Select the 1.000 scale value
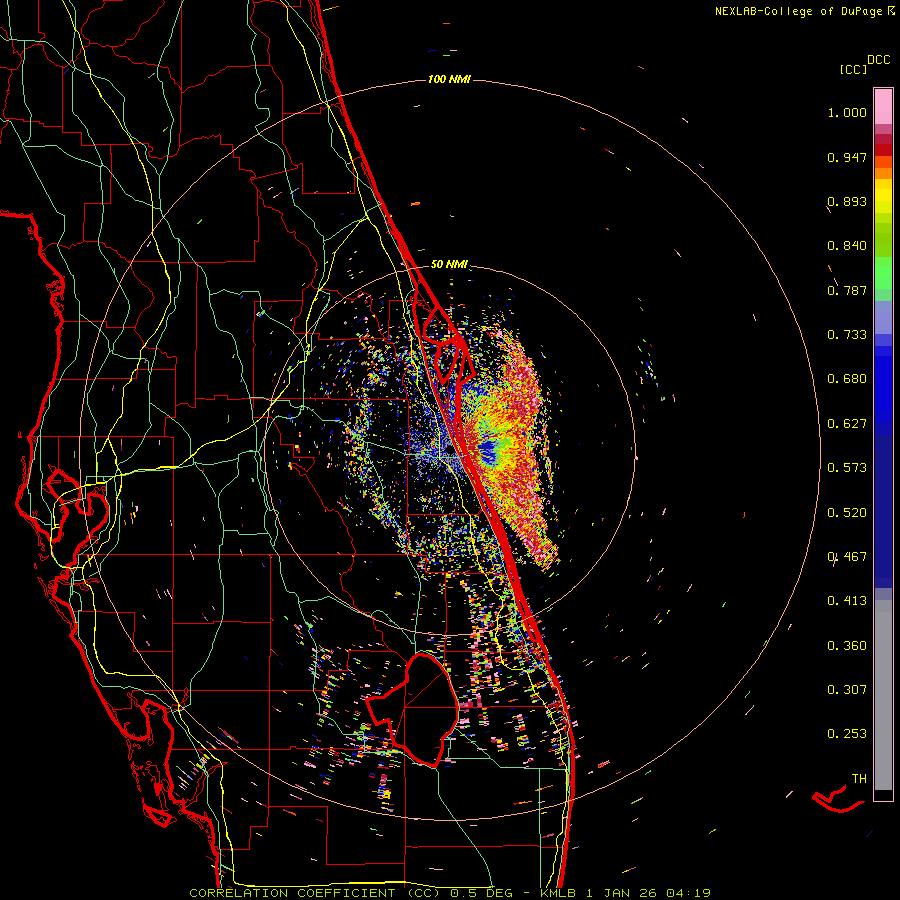Viewport: 900px width, 900px height. tap(847, 112)
